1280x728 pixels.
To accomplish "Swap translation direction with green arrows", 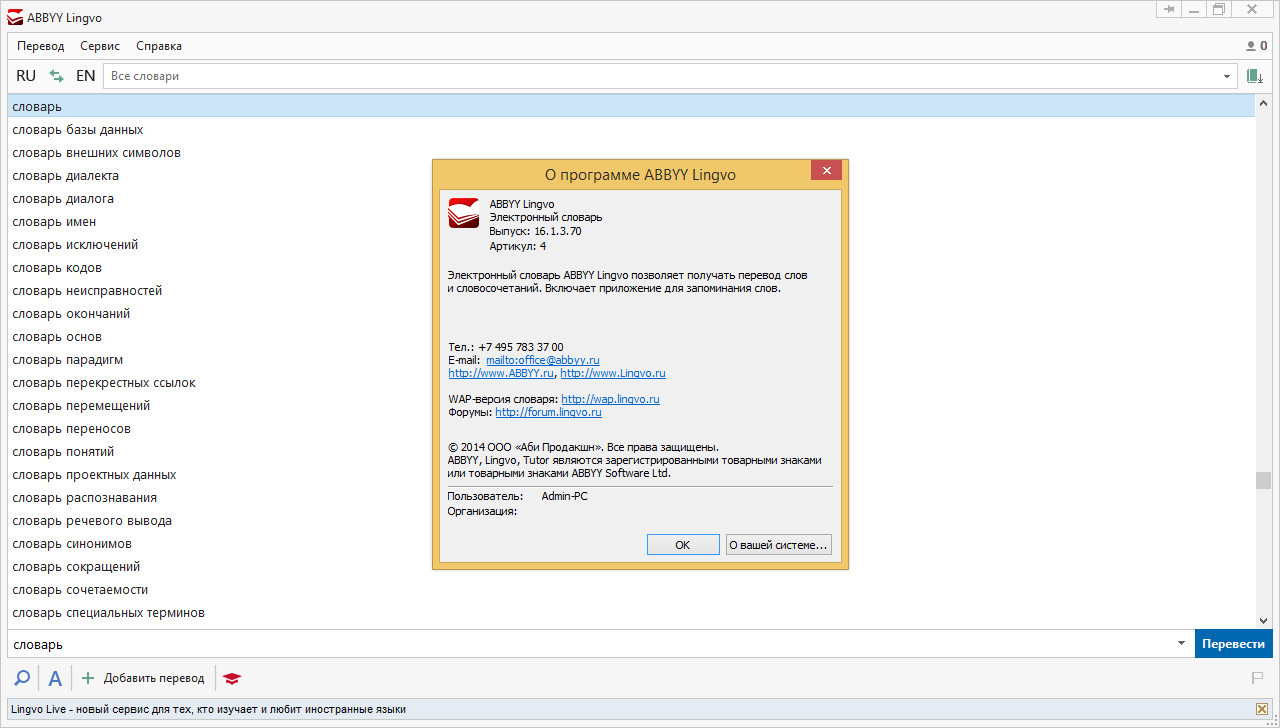I will point(57,76).
